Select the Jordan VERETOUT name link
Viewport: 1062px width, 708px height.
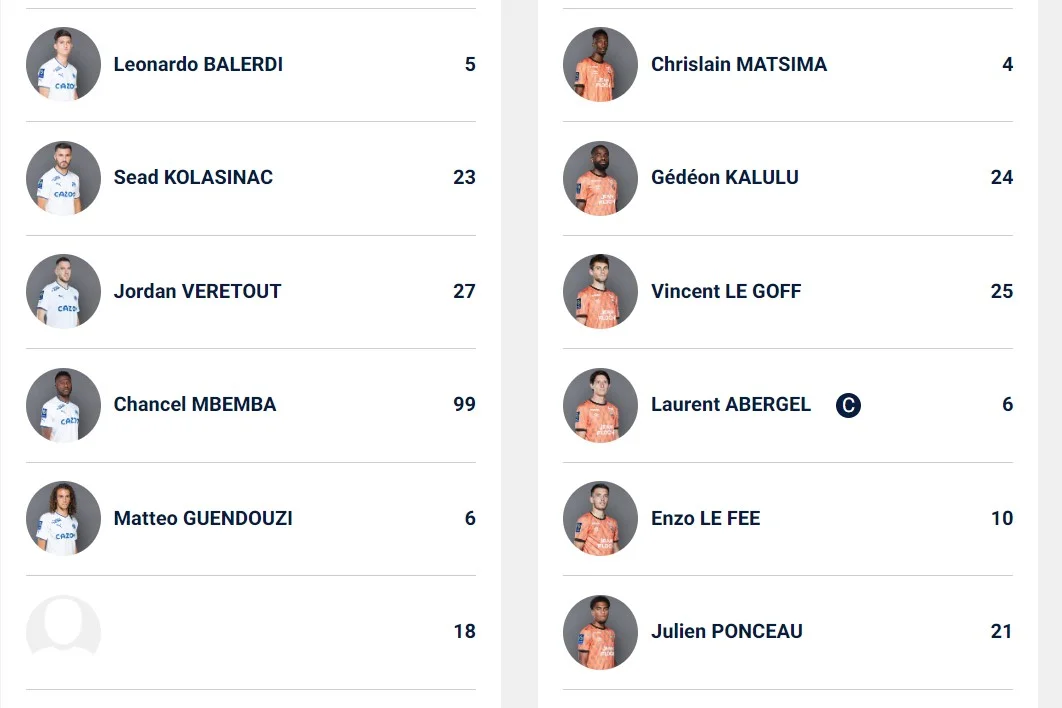pos(197,291)
